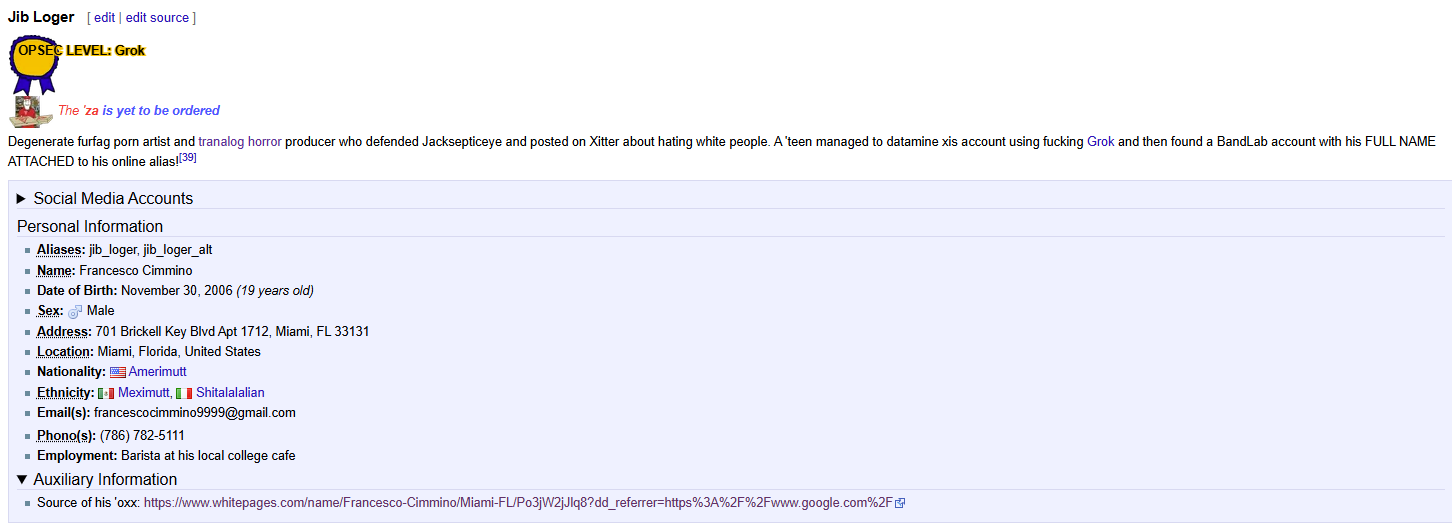Collapse the Auxiliary Information section
Image resolution: width=1452 pixels, height=528 pixels.
(97, 479)
